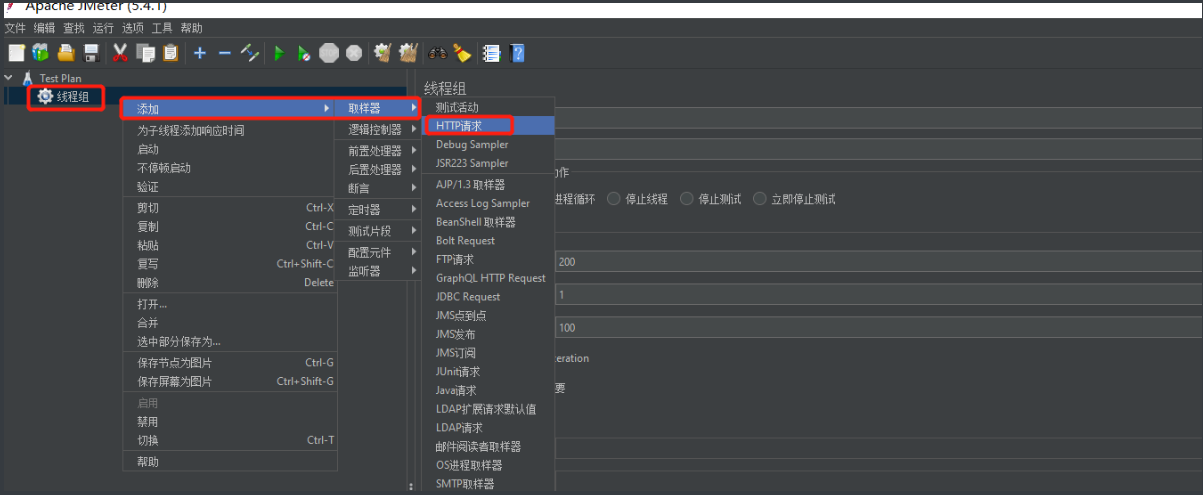Viewport: 1203px width, 495px height.
Task: Open the 查找 menu
Action: point(73,28)
